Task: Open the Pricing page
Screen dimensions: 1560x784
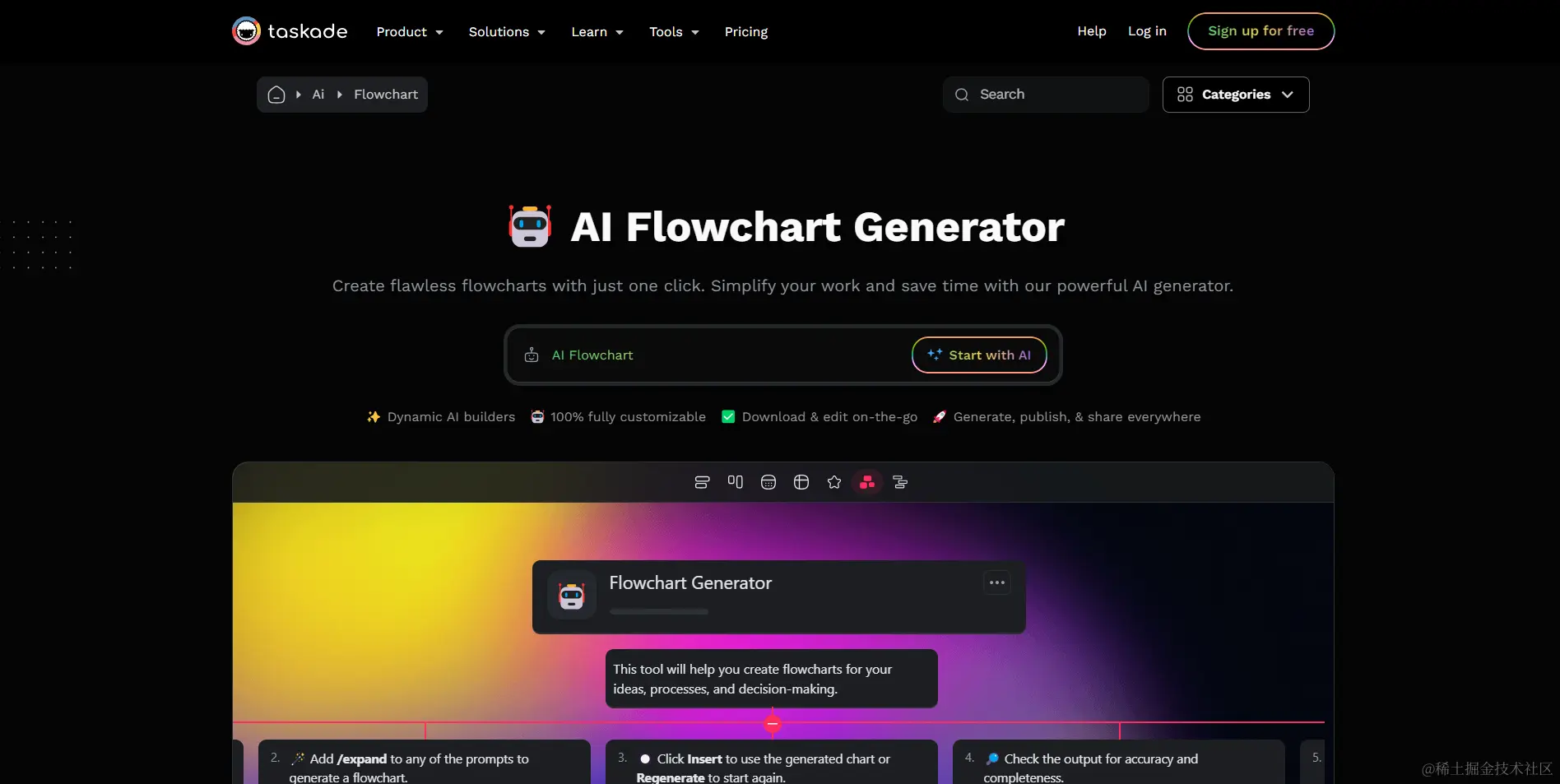Action: [746, 32]
